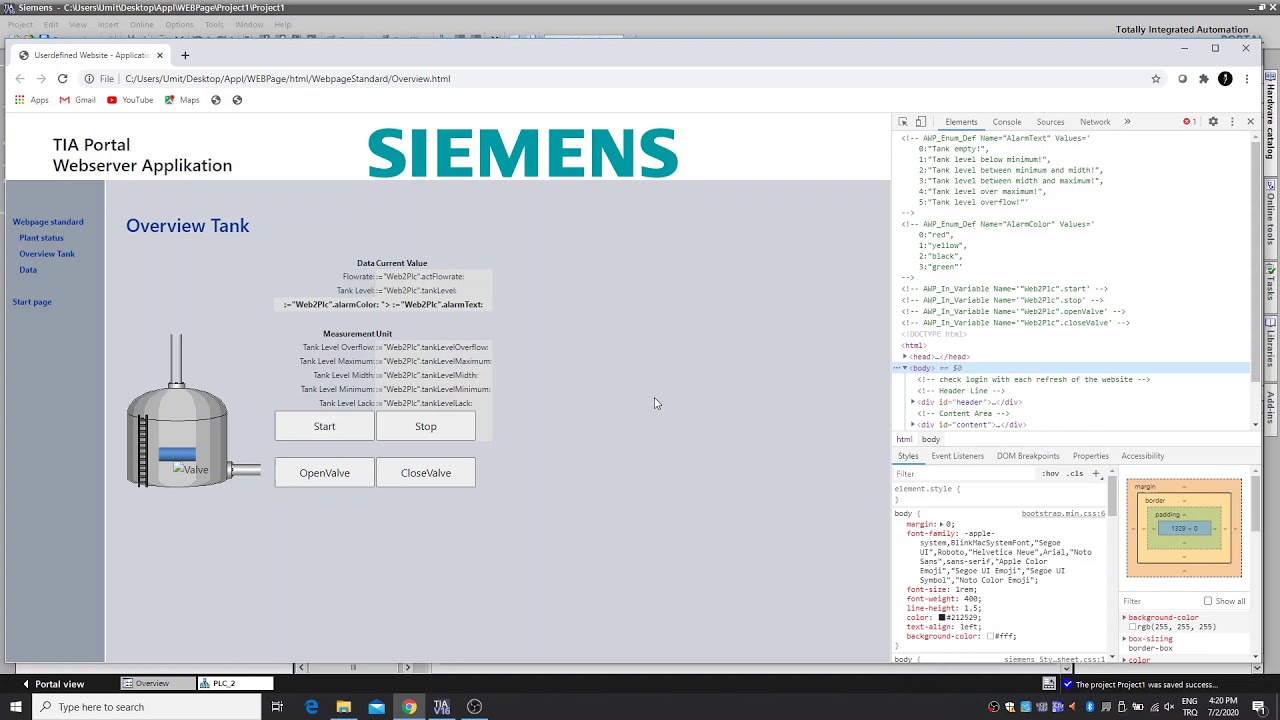Image resolution: width=1280 pixels, height=720 pixels.
Task: Click the broken Valve image placeholder
Action: pos(190,469)
